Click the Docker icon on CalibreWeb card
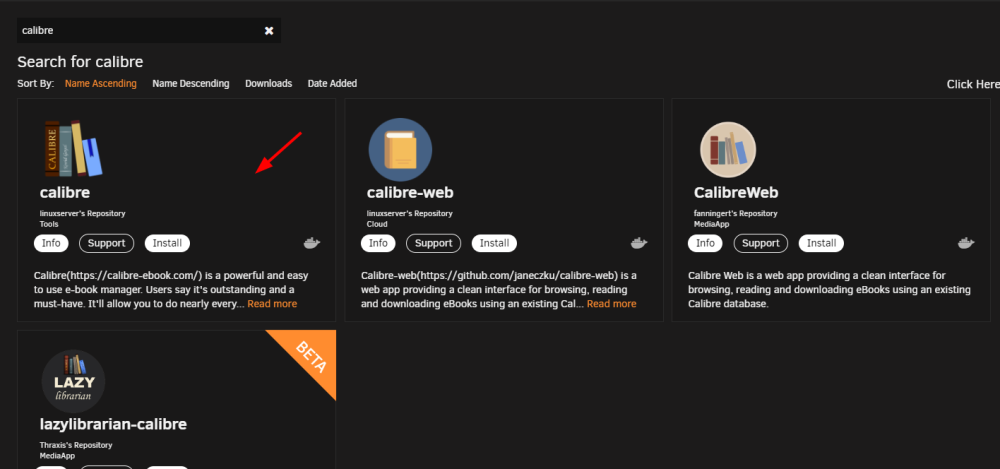1000x469 pixels. click(x=966, y=243)
